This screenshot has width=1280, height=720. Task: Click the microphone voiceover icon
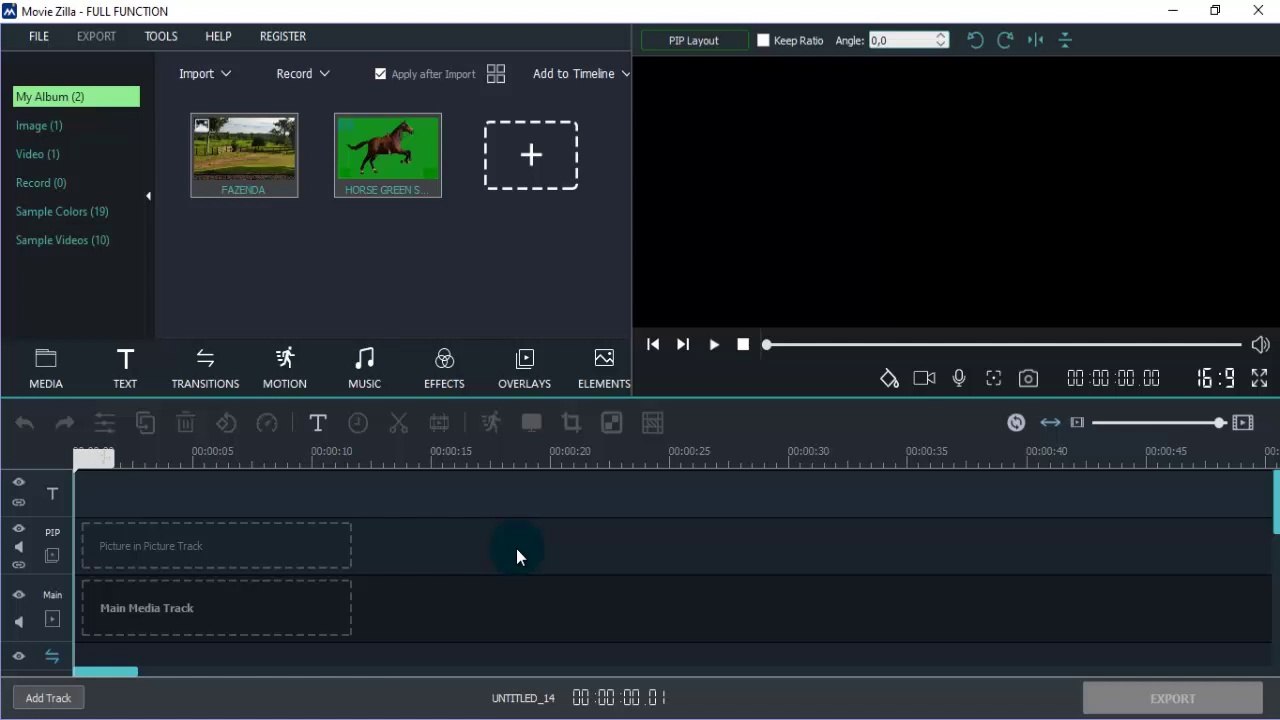tap(959, 378)
